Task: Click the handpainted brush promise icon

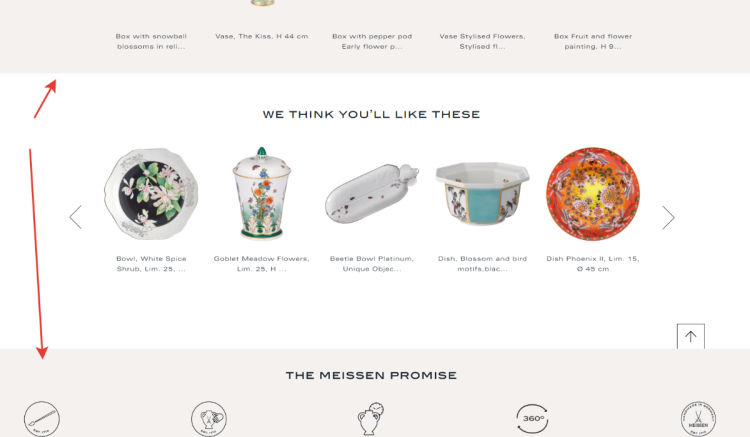Action: [x=42, y=419]
